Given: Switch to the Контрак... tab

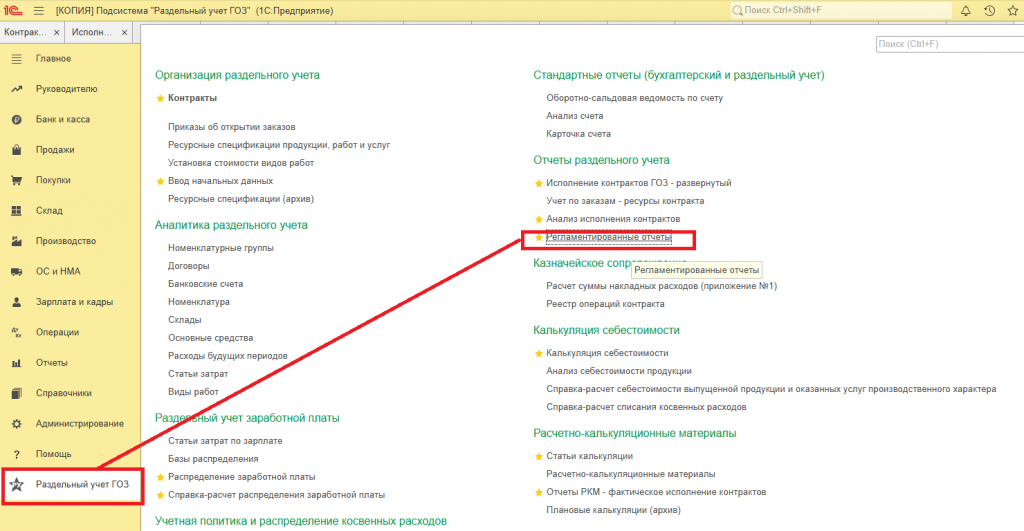Looking at the screenshot, I should pyautogui.click(x=25, y=32).
